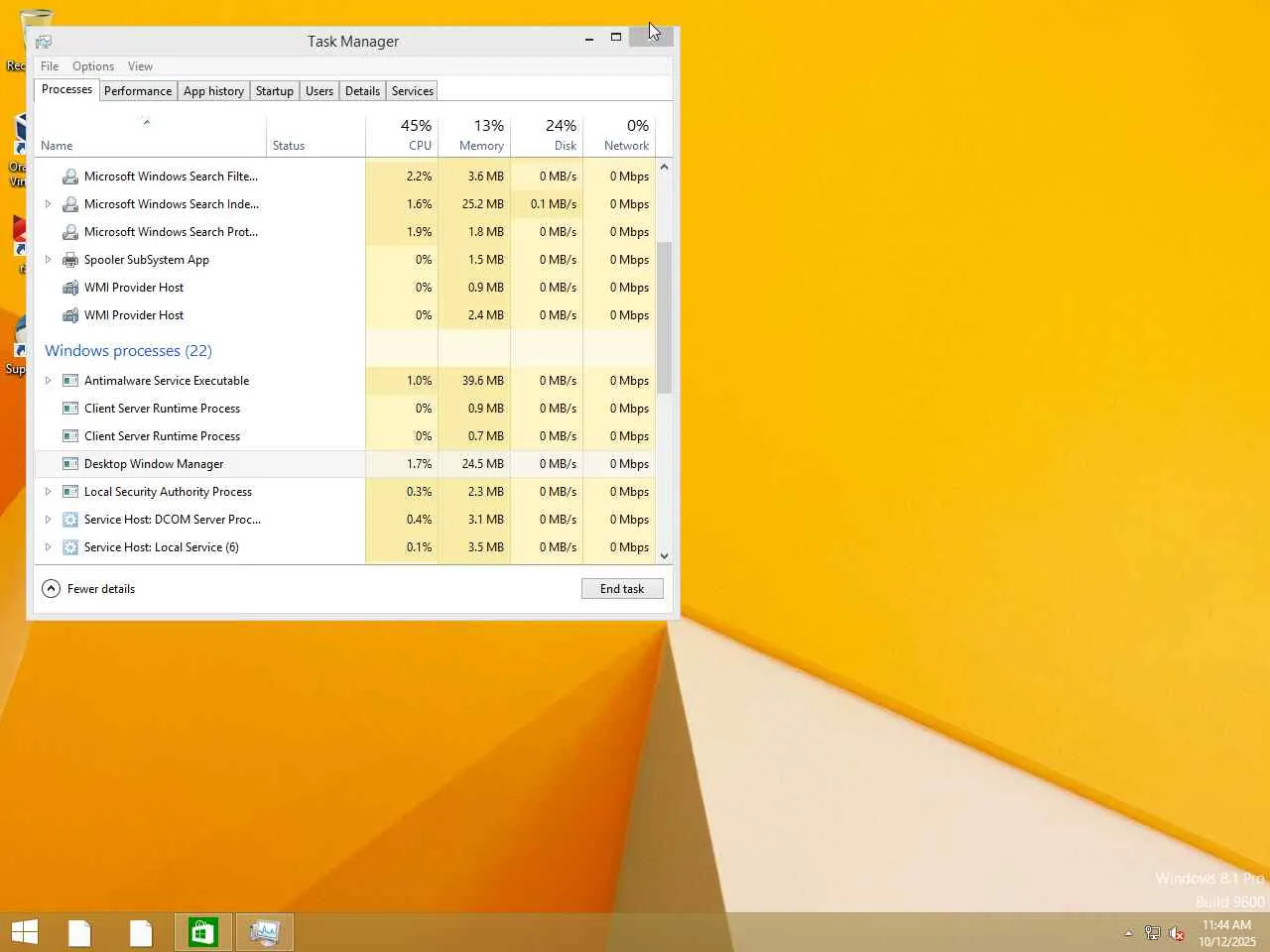Select the Antimalware Service Executable name text
The image size is (1270, 952).
167,381
